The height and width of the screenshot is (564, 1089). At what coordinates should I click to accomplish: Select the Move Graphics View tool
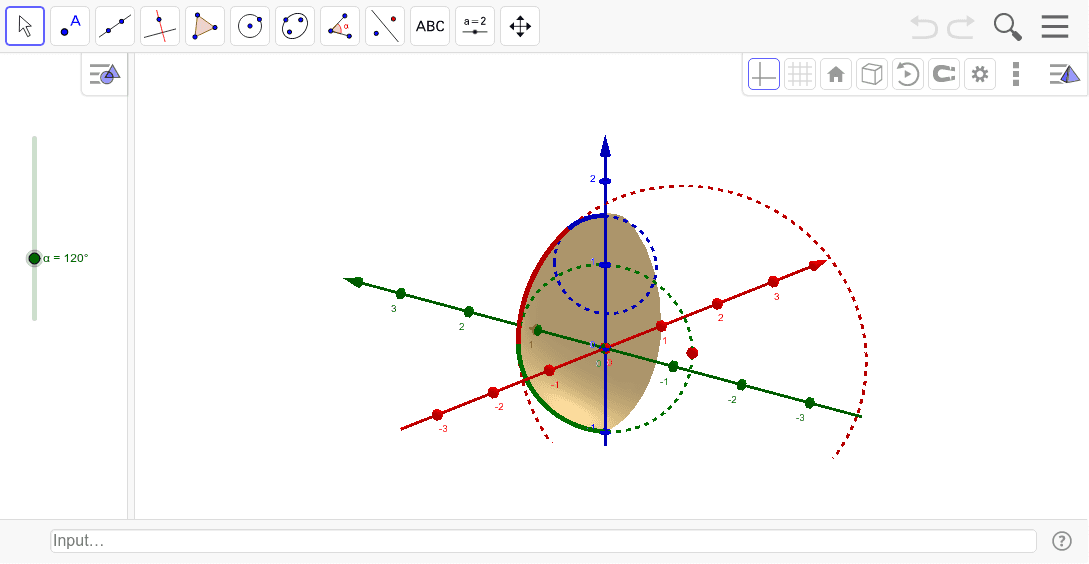point(520,26)
